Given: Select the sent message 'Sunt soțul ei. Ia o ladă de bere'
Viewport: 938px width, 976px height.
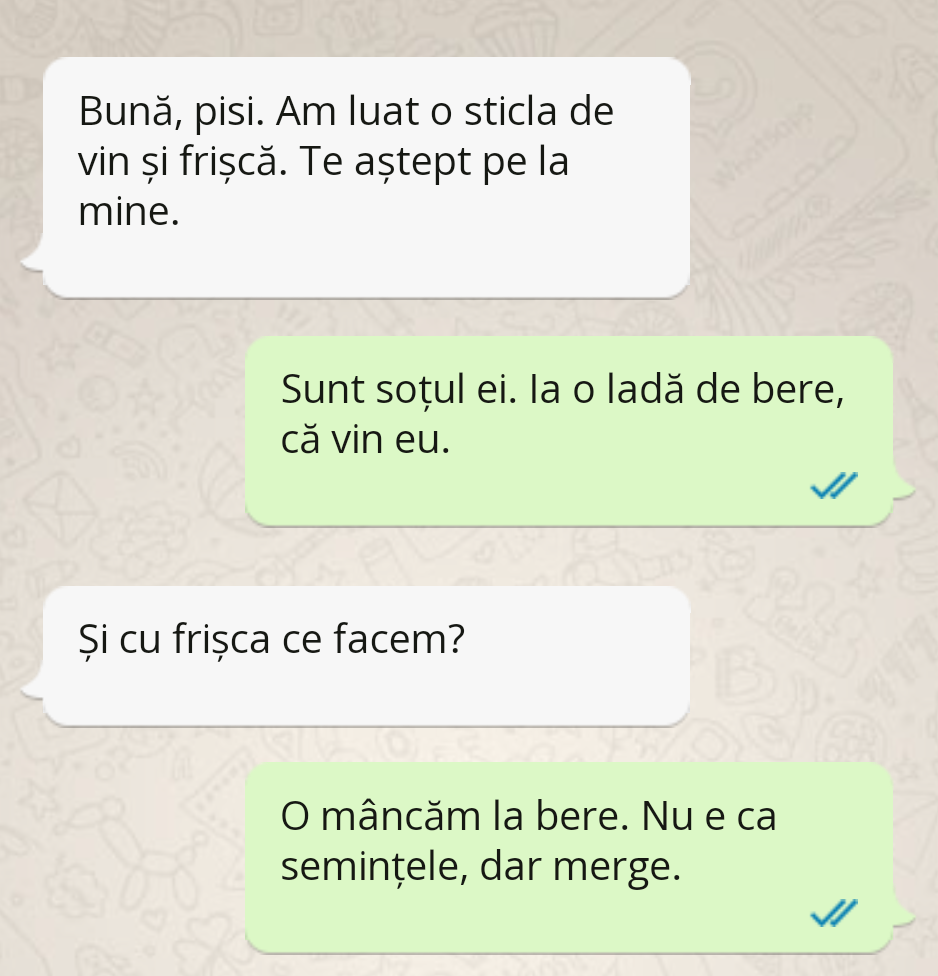Looking at the screenshot, I should click(569, 431).
